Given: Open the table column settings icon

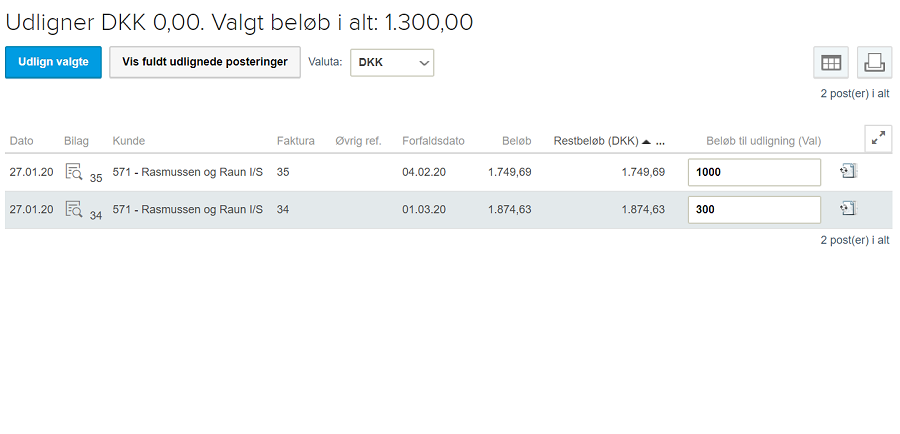Looking at the screenshot, I should 831,63.
